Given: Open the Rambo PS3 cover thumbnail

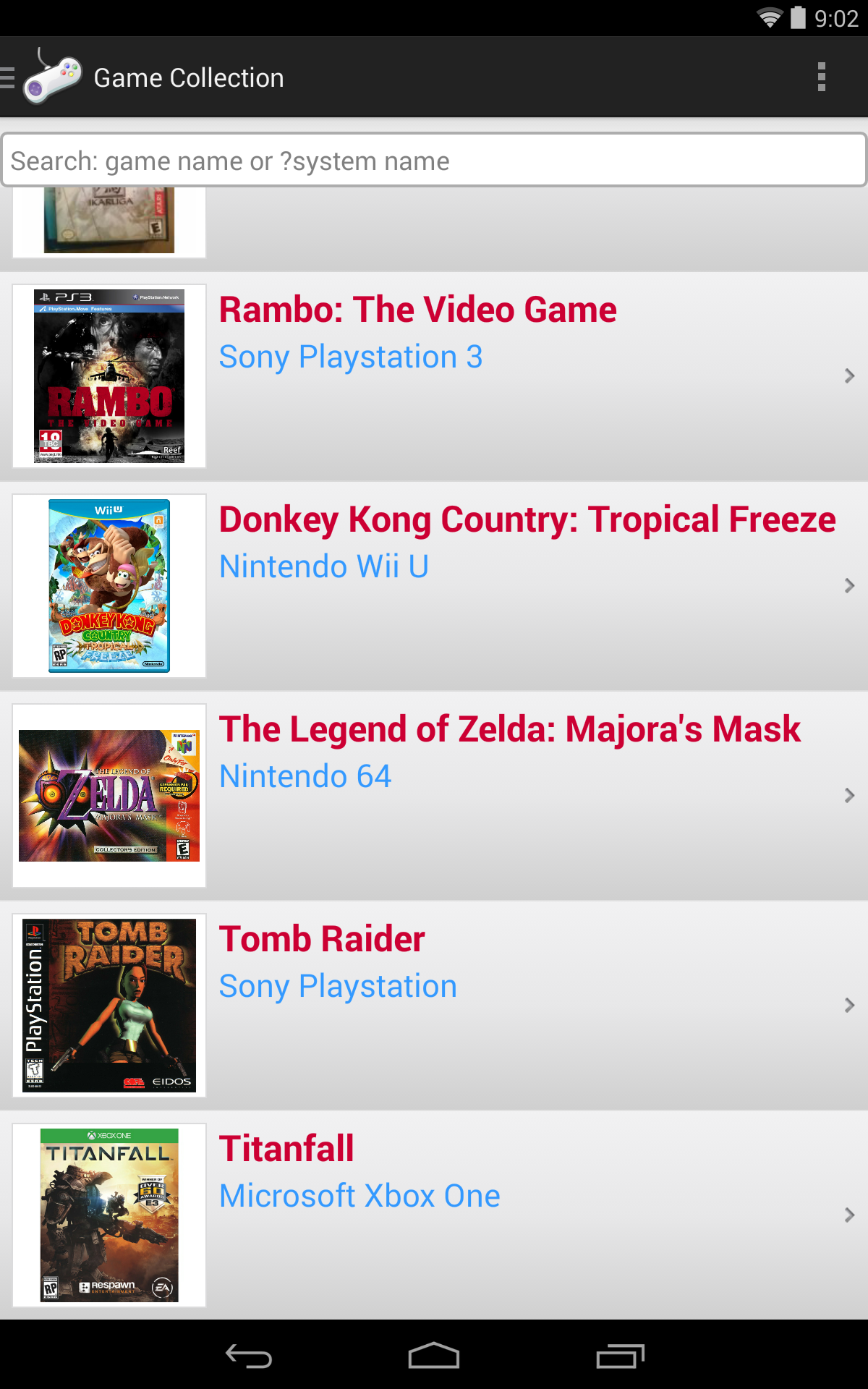Looking at the screenshot, I should 109,376.
